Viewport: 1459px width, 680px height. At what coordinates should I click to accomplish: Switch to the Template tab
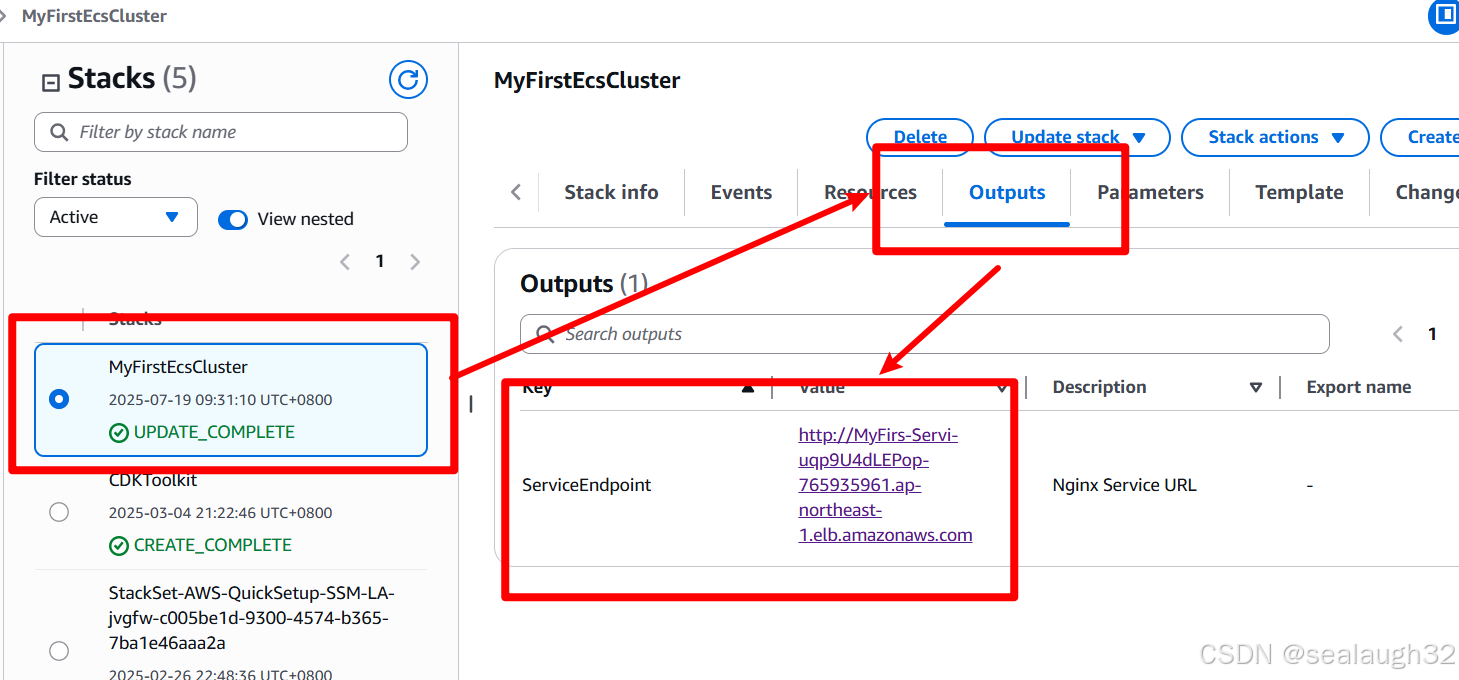(x=1299, y=192)
